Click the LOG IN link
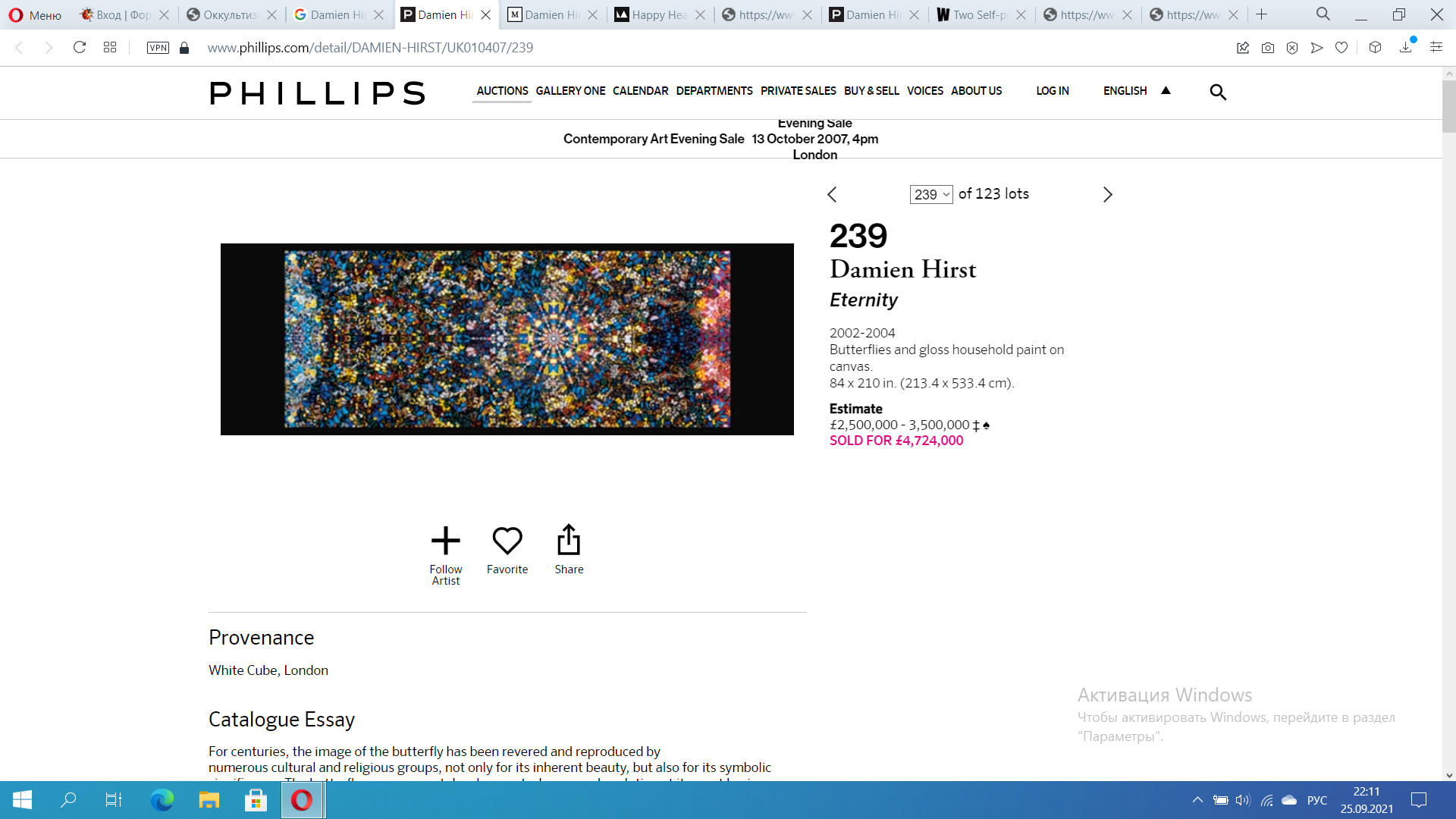 pos(1053,91)
